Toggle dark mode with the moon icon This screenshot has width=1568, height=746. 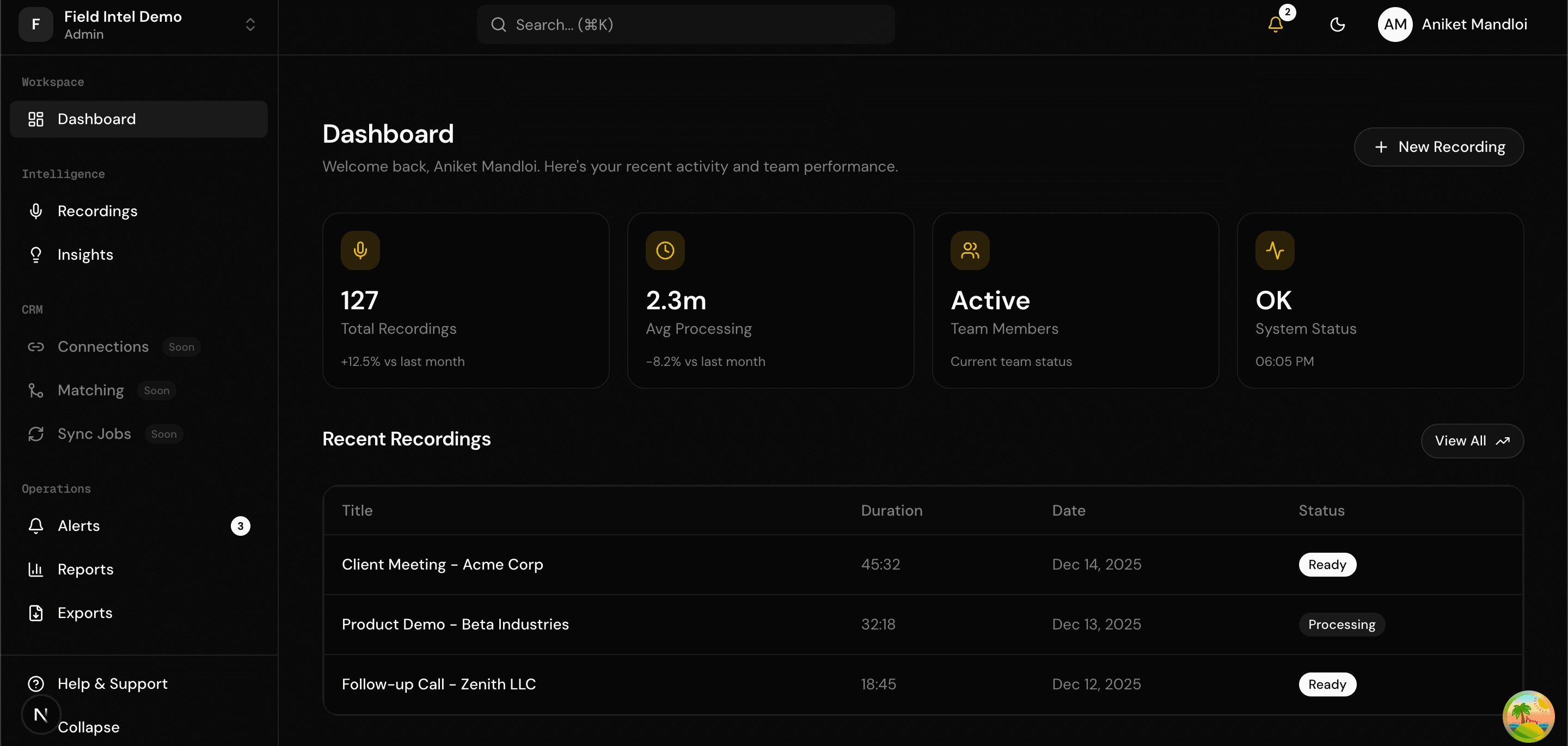click(1337, 25)
